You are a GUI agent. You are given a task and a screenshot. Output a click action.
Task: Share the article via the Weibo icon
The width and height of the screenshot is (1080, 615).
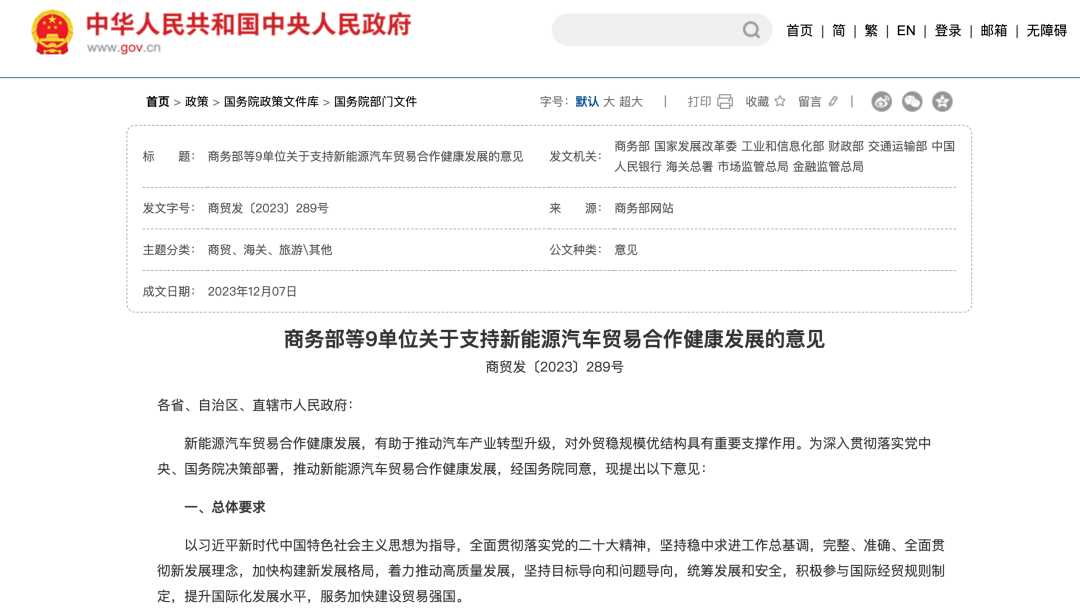pyautogui.click(x=880, y=101)
